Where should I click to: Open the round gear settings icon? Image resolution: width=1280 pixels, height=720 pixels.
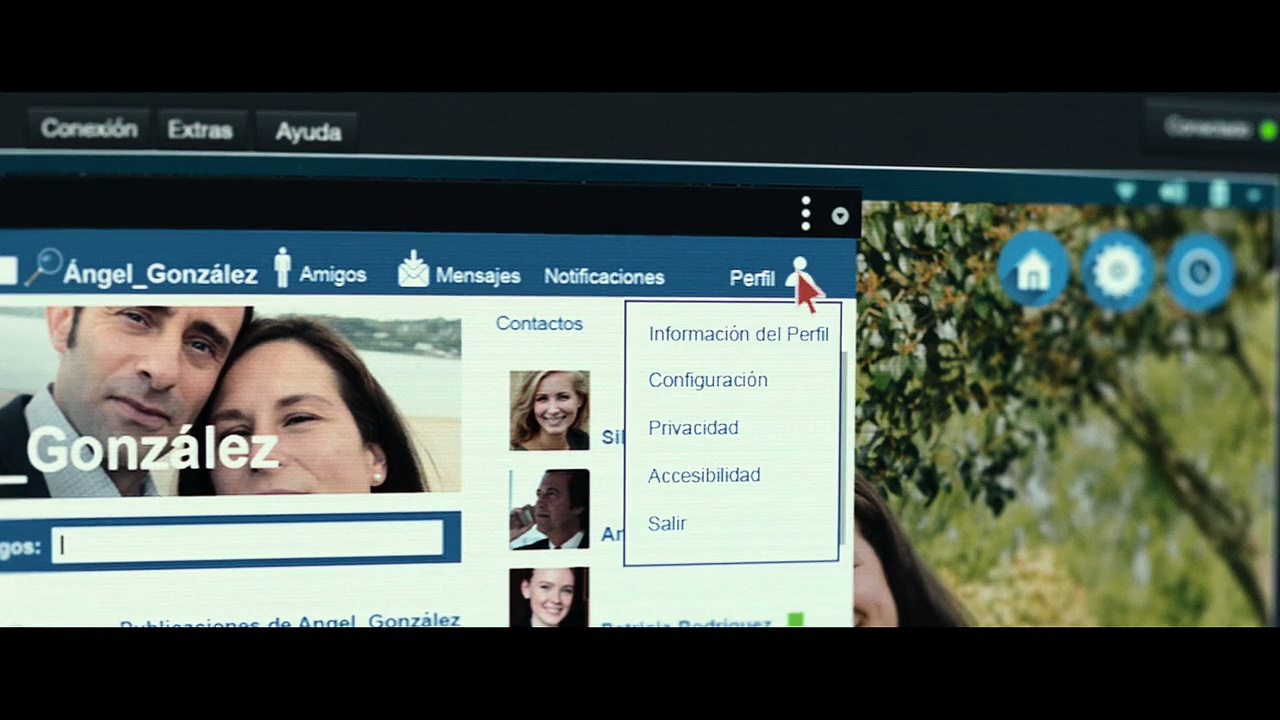(1117, 271)
